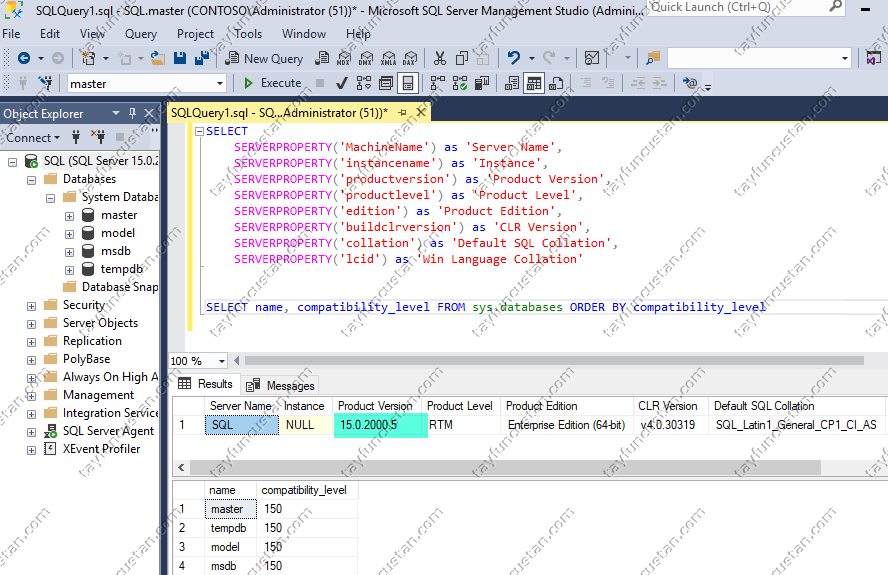Toggle Include Client Statistics icon
The width and height of the screenshot is (888, 575).
click(x=482, y=83)
